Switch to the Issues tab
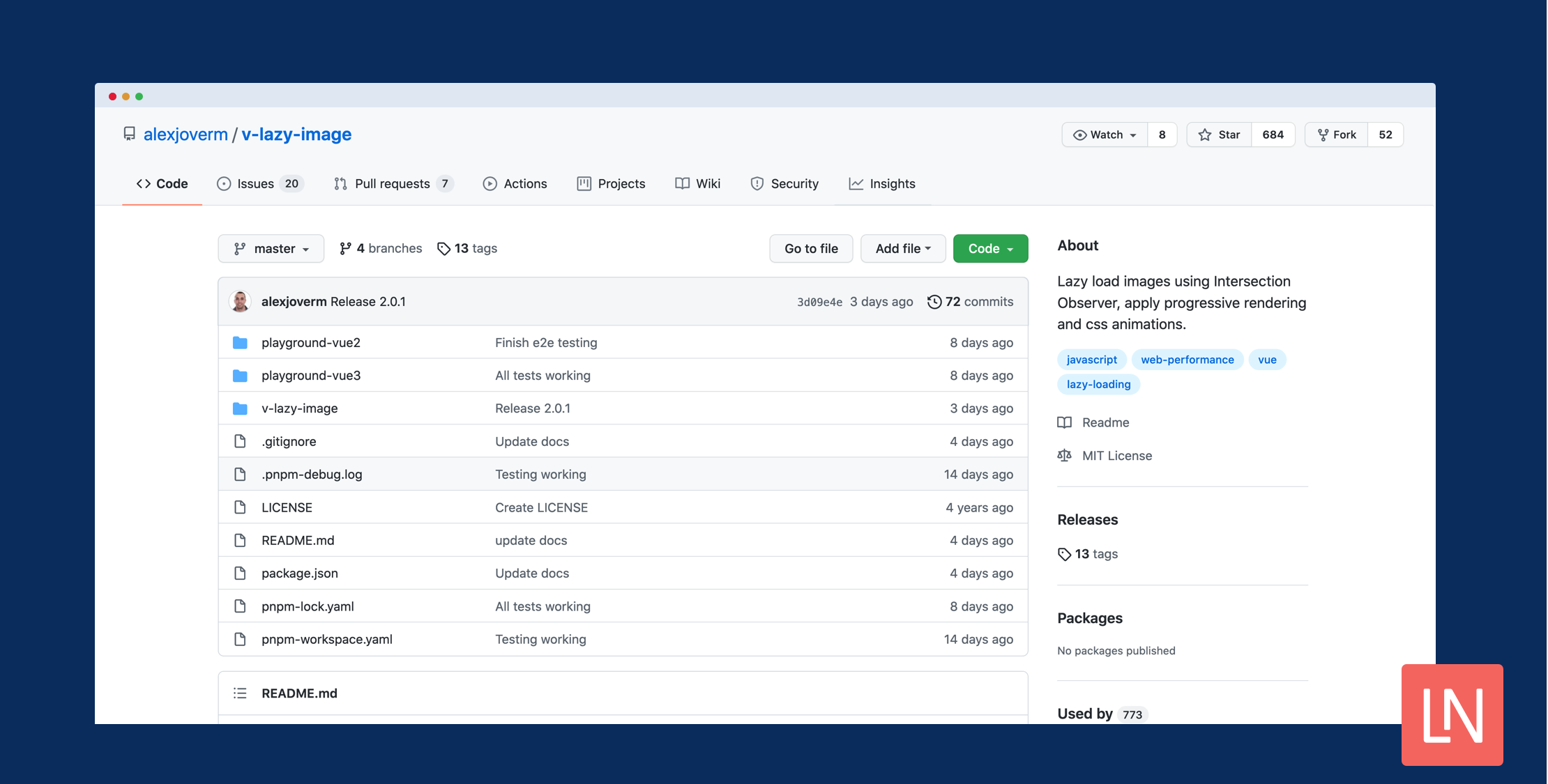Image resolution: width=1548 pixels, height=784 pixels. click(x=259, y=184)
